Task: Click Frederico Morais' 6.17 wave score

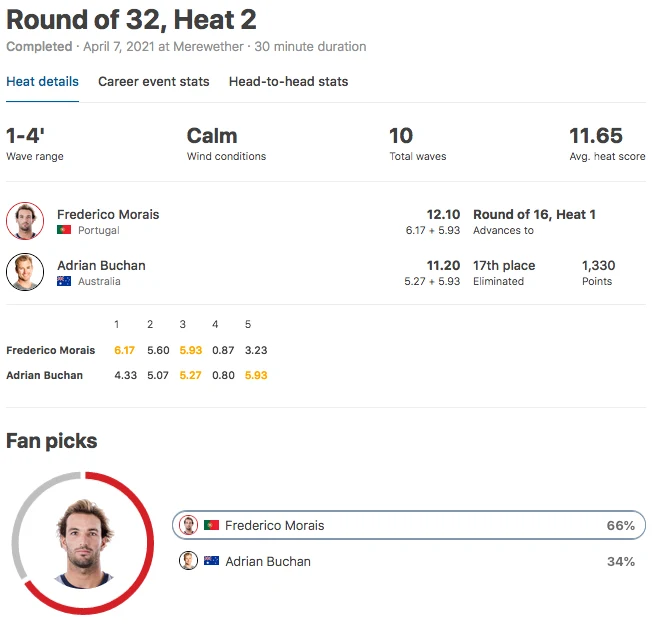Action: point(124,350)
